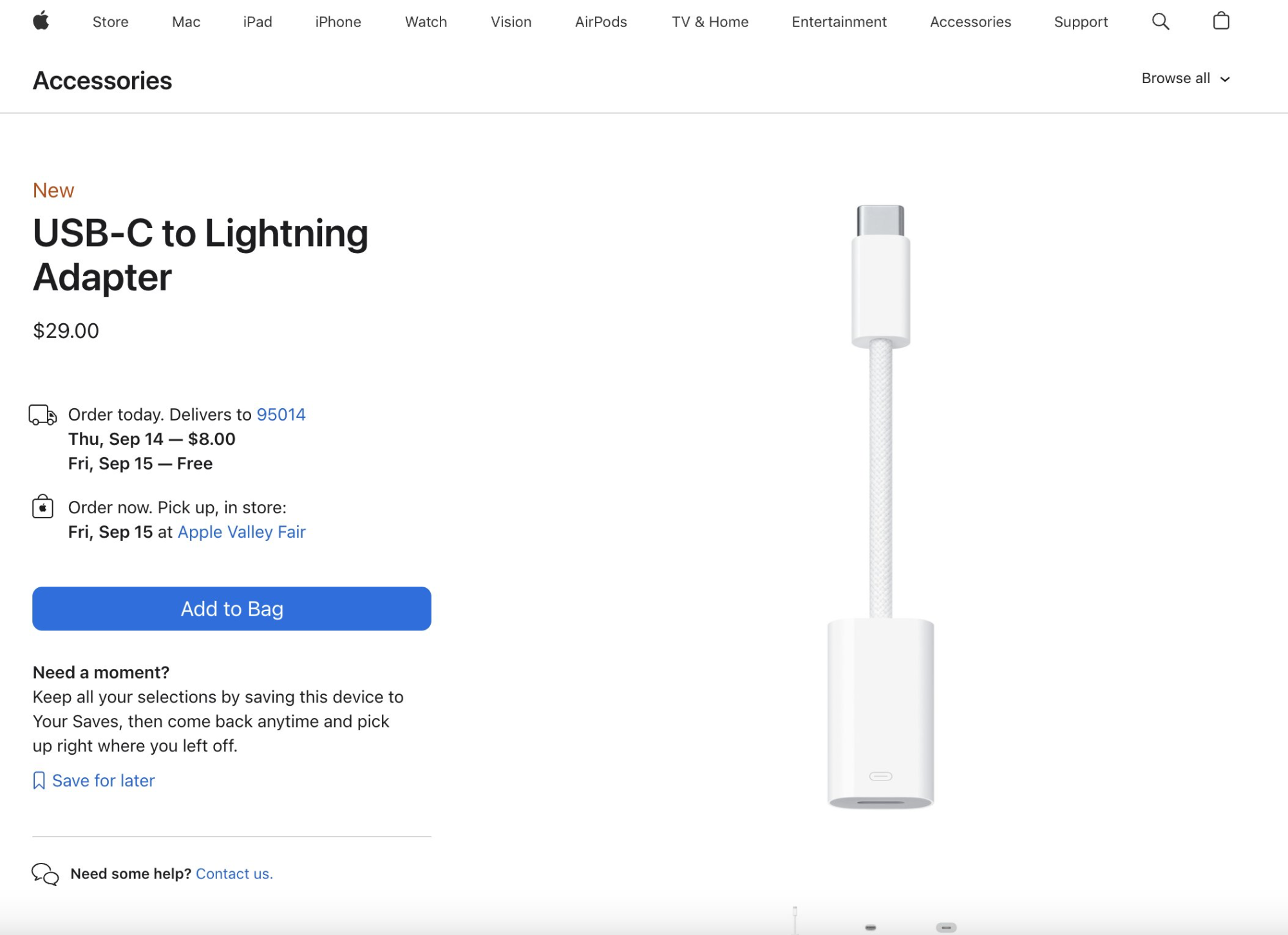Go to the AirPods menu
This screenshot has width=1288, height=935.
(x=601, y=22)
